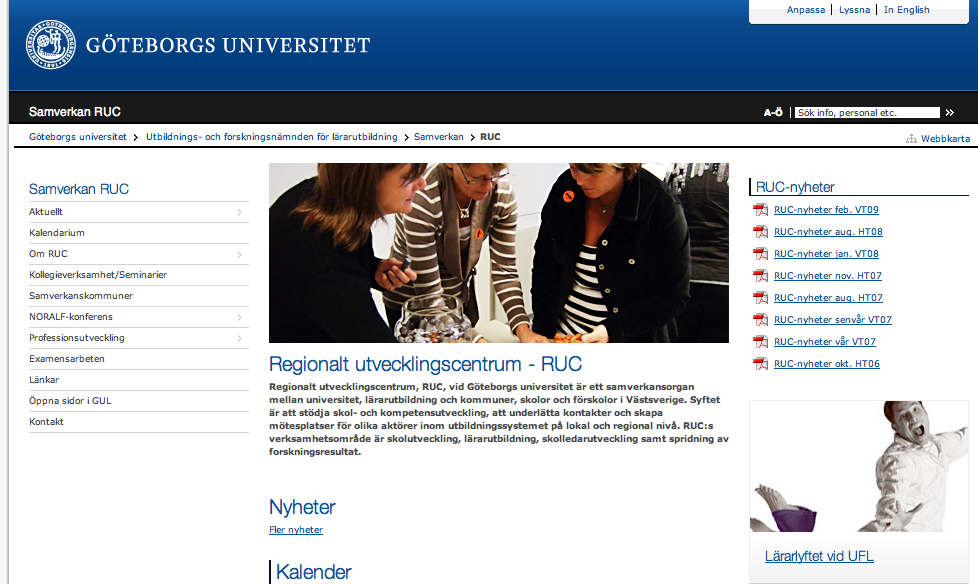
Task: Open RUC-nyheter aug. HT07 link
Action: click(x=828, y=298)
